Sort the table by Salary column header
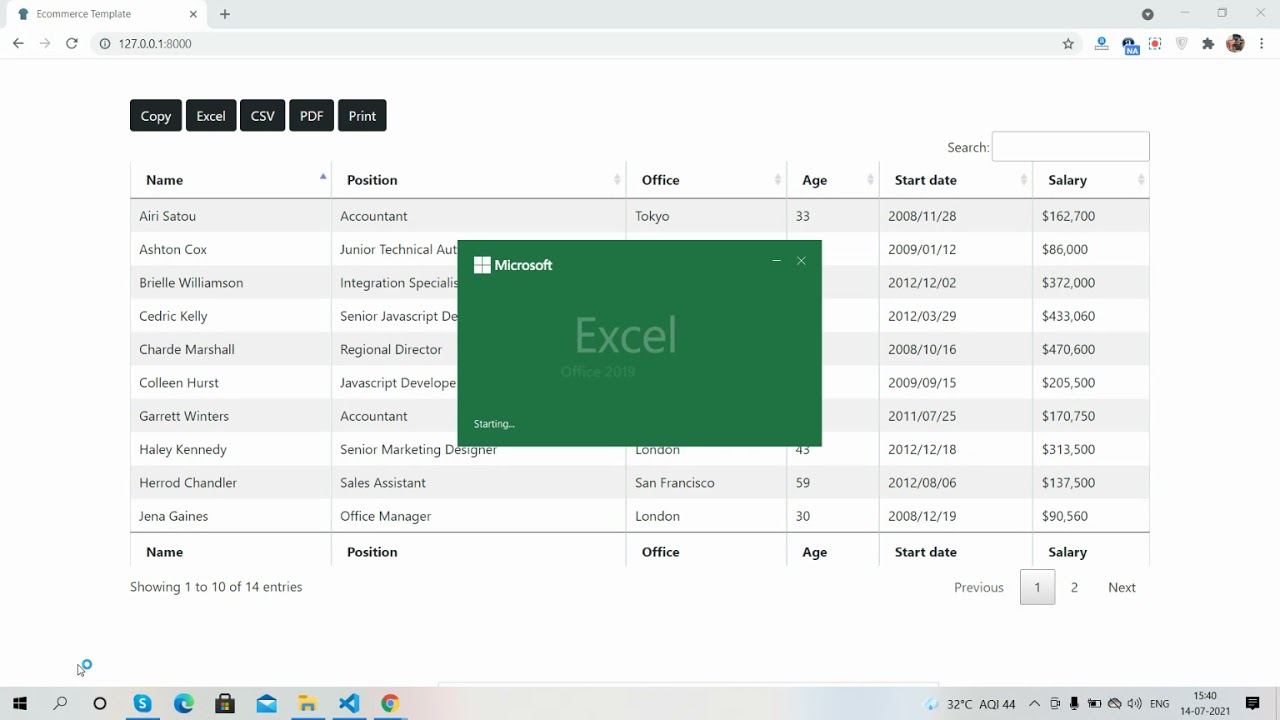 pyautogui.click(x=1091, y=180)
